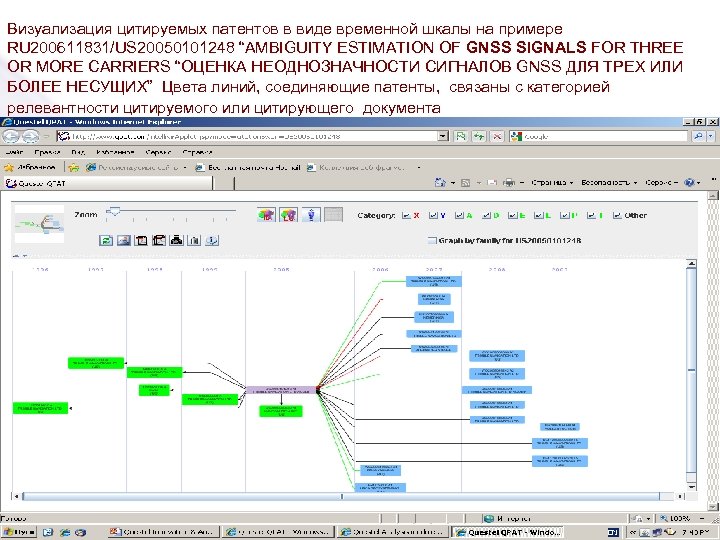Open the Правка menu

47,152
